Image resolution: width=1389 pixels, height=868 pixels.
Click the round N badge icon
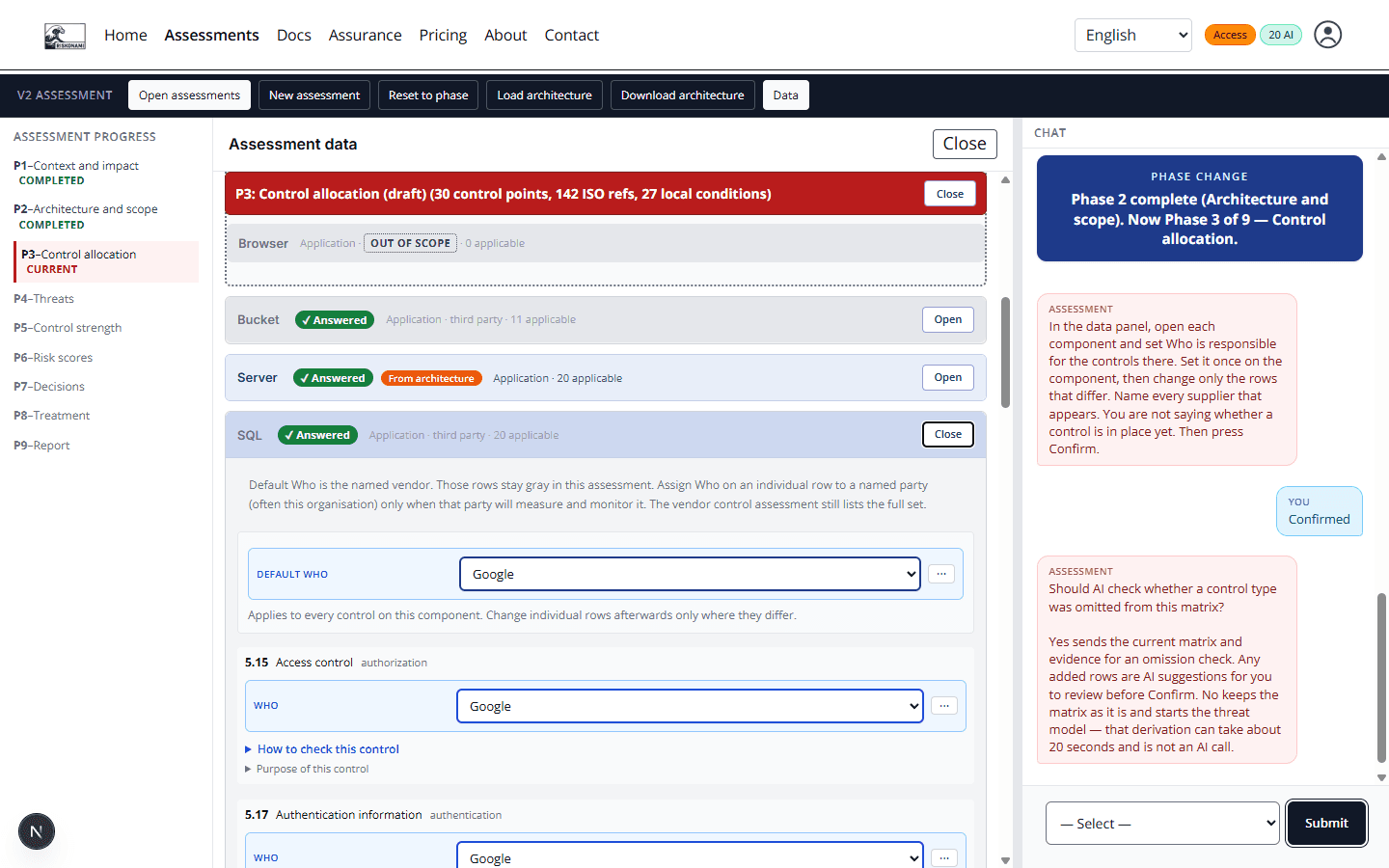click(x=37, y=831)
